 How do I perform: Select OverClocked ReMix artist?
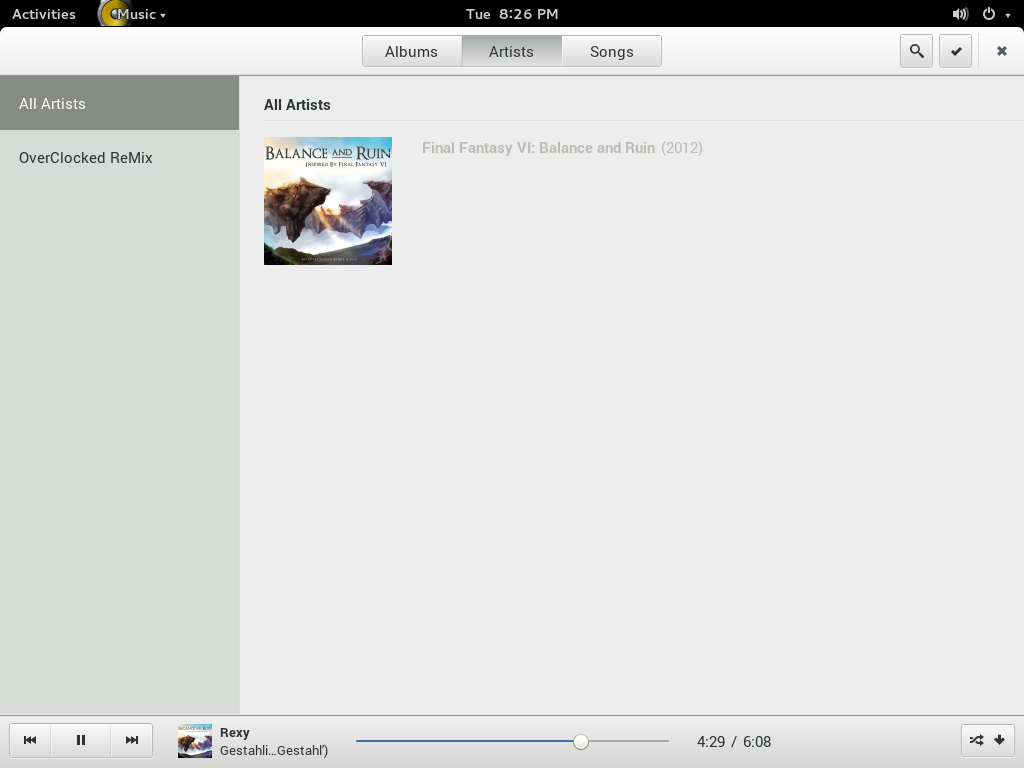pos(120,157)
